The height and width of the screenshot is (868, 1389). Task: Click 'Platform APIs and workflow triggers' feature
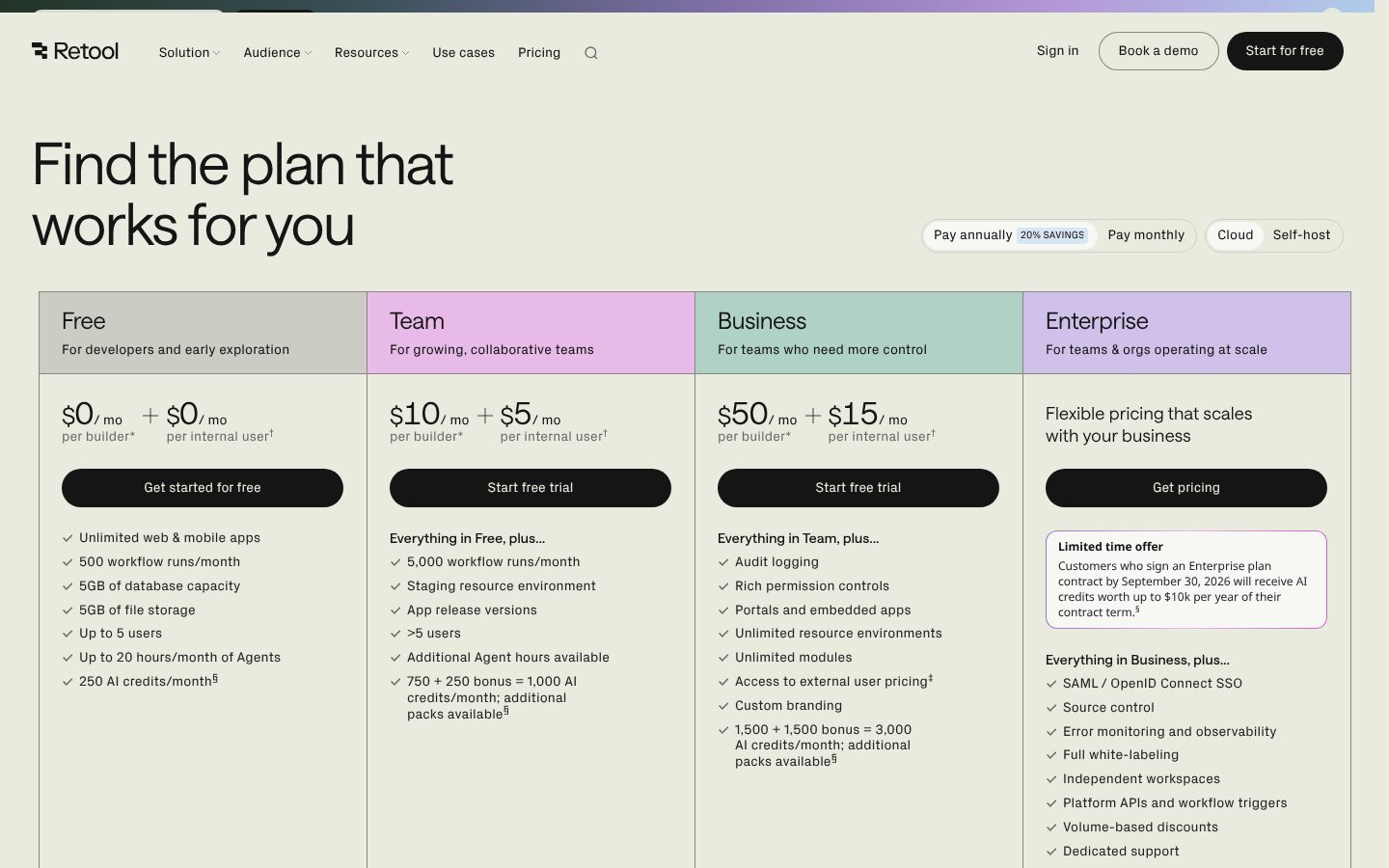point(1175,803)
